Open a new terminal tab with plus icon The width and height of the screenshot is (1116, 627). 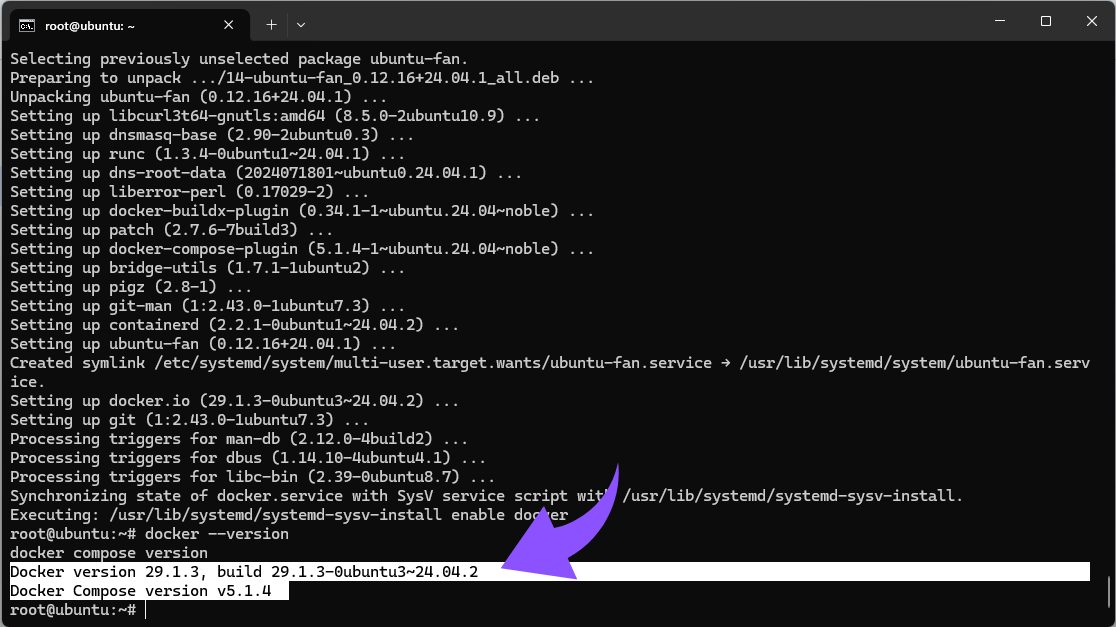[x=271, y=25]
